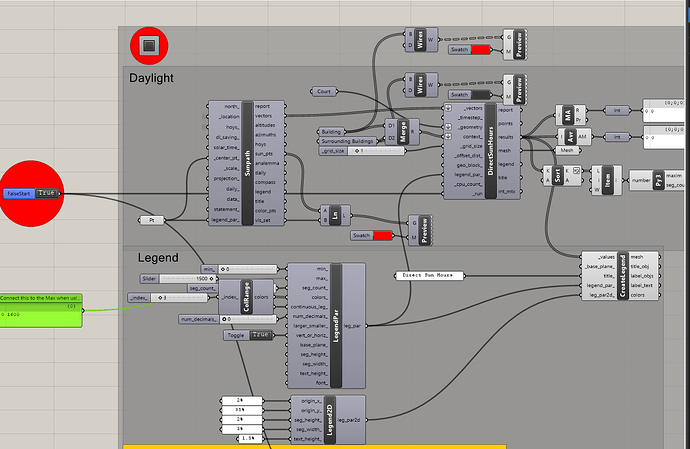
Task: Adjust the Slider set to 1500
Action: coord(188,279)
